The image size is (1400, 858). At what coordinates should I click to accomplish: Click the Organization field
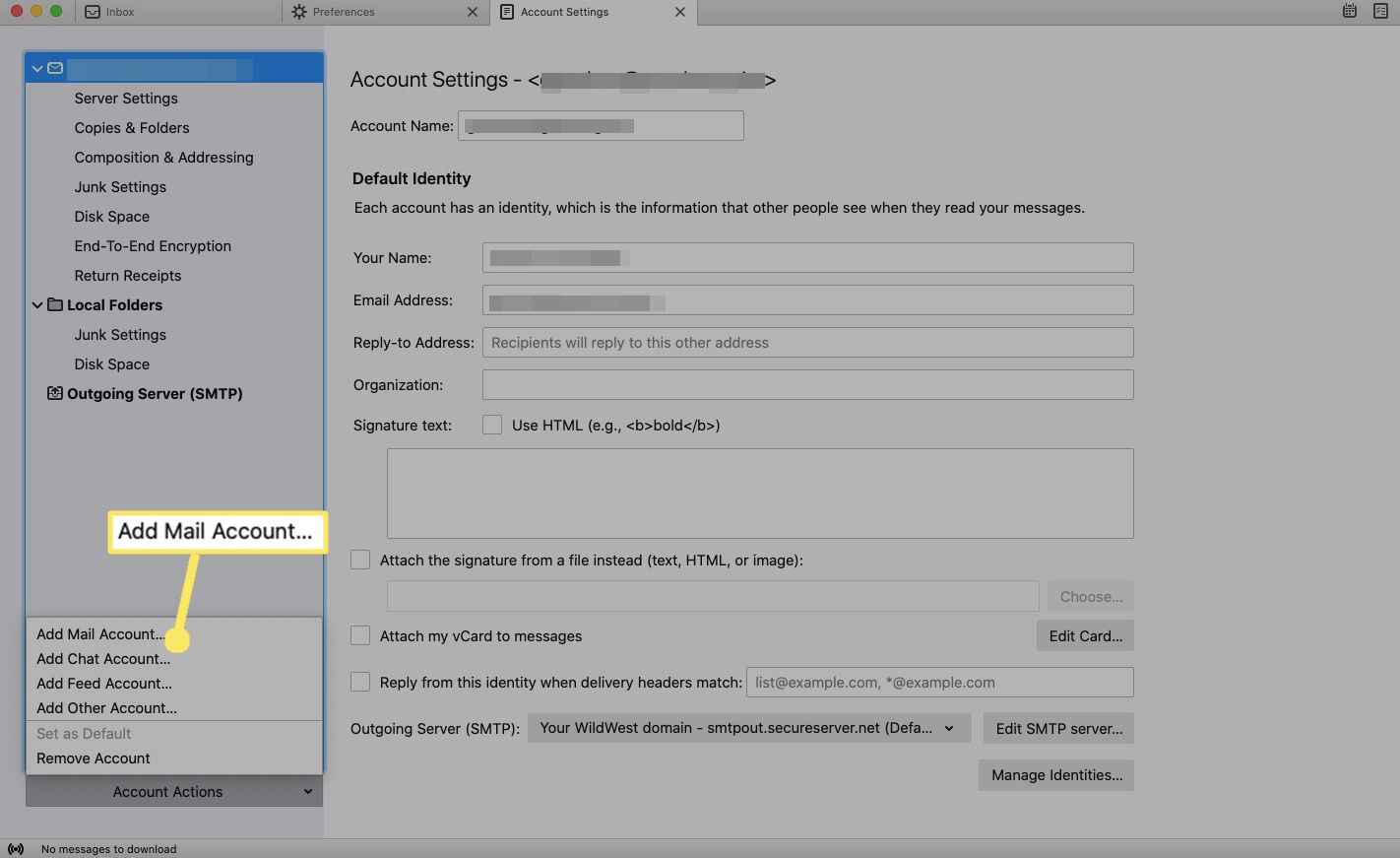(x=807, y=384)
